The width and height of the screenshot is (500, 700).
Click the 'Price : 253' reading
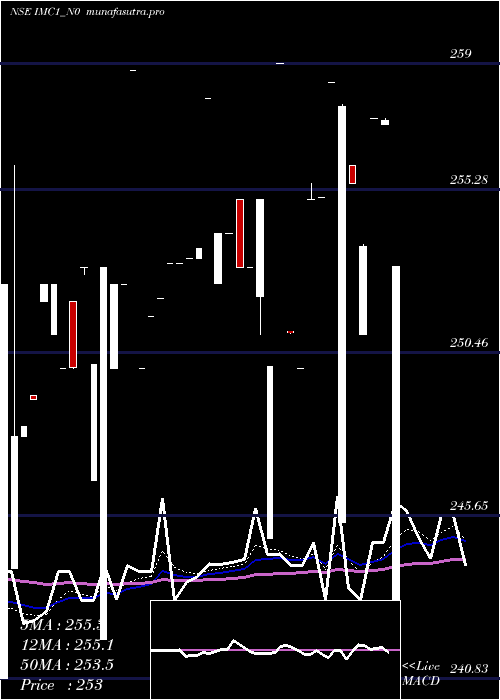pyautogui.click(x=62, y=685)
